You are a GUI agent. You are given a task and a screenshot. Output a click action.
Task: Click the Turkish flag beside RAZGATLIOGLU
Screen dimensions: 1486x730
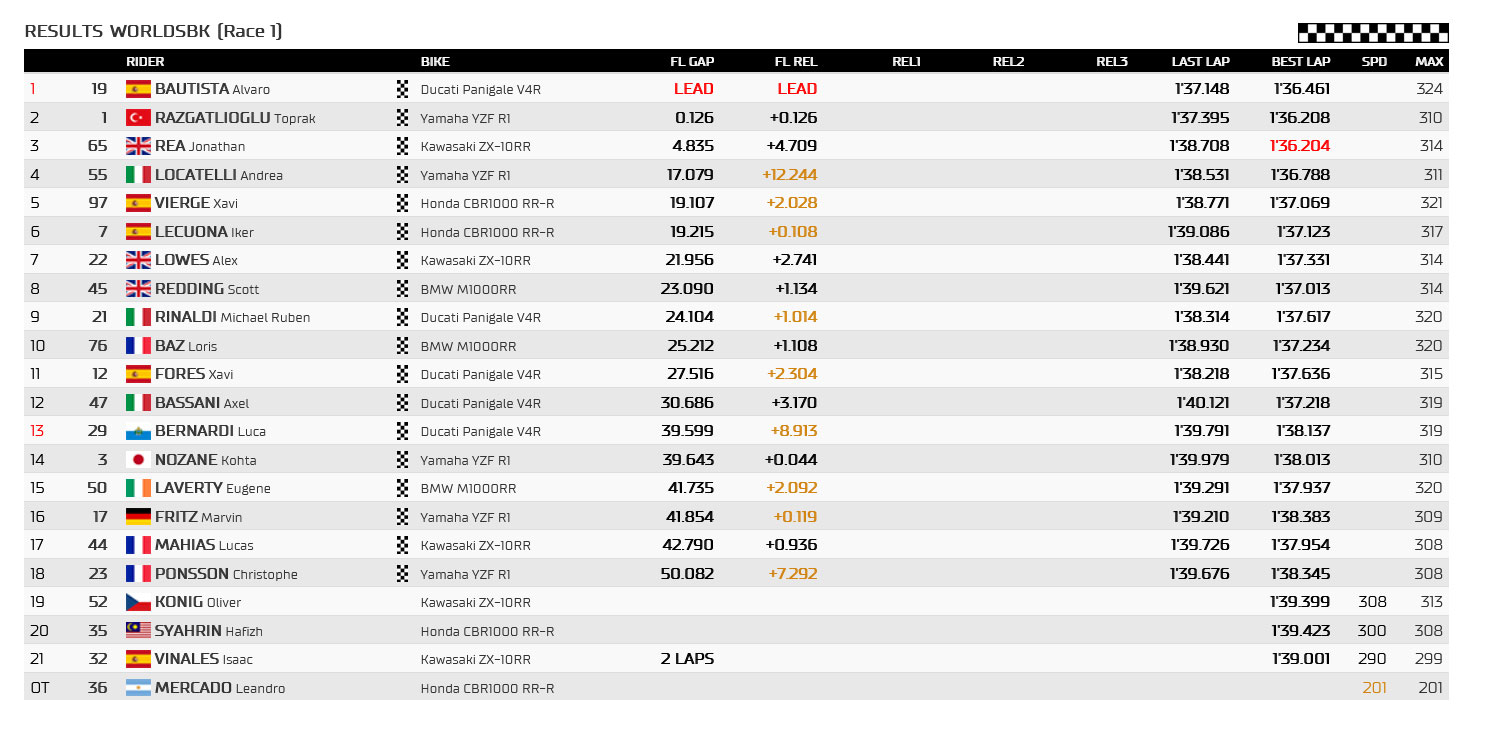coord(138,118)
